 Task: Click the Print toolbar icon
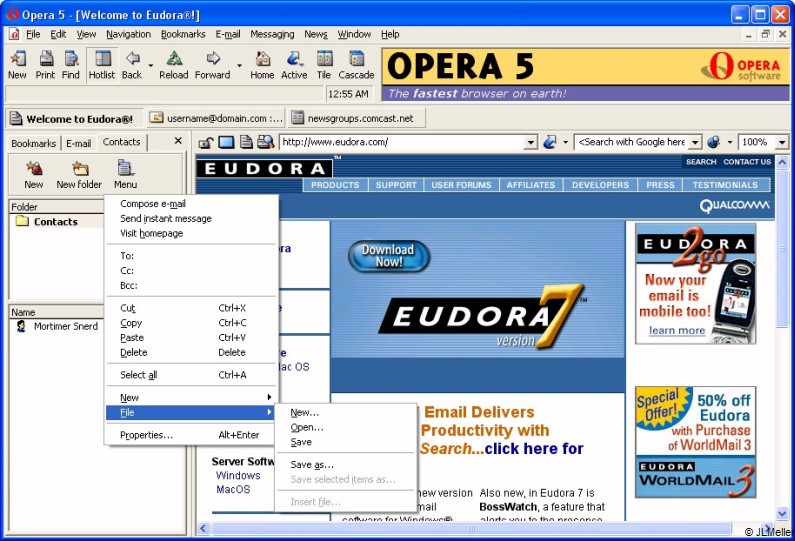point(45,65)
